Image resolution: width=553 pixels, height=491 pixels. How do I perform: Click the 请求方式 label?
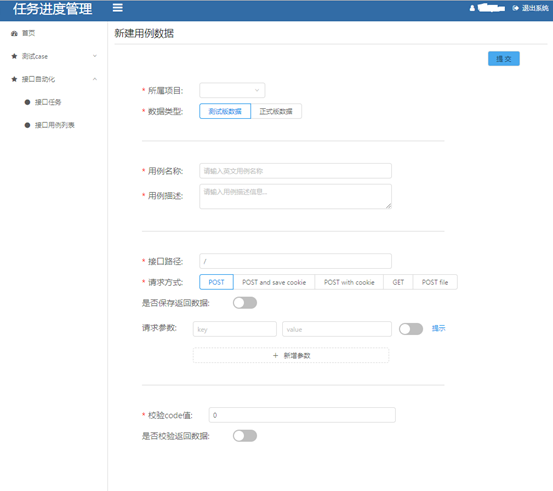(x=165, y=282)
